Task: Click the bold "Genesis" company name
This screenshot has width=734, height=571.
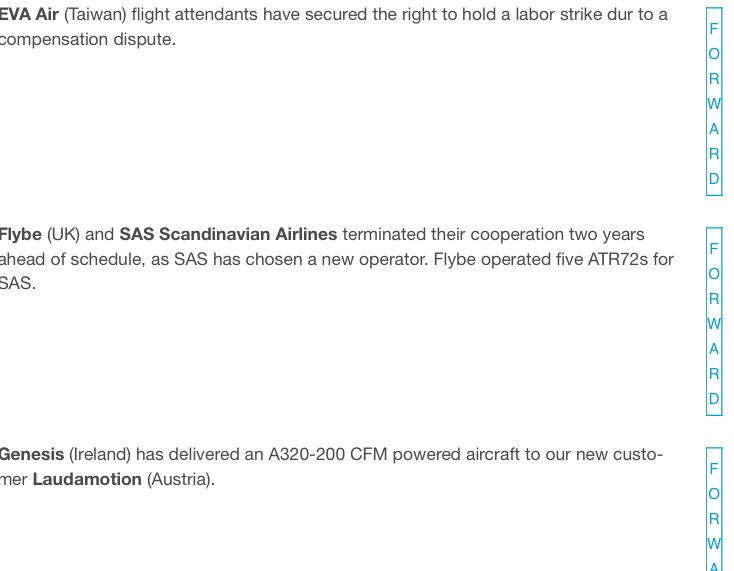Action: [x=31, y=455]
